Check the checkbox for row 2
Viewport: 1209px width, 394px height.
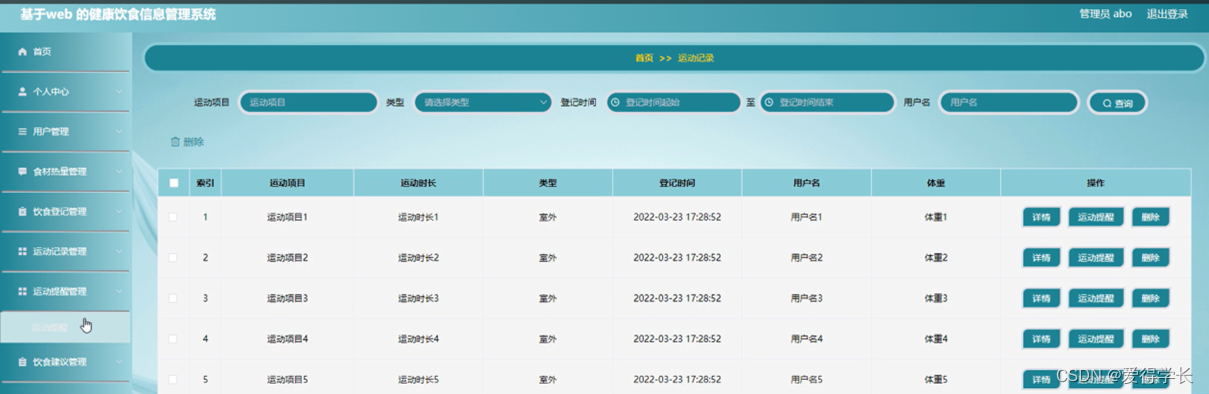pyautogui.click(x=173, y=257)
